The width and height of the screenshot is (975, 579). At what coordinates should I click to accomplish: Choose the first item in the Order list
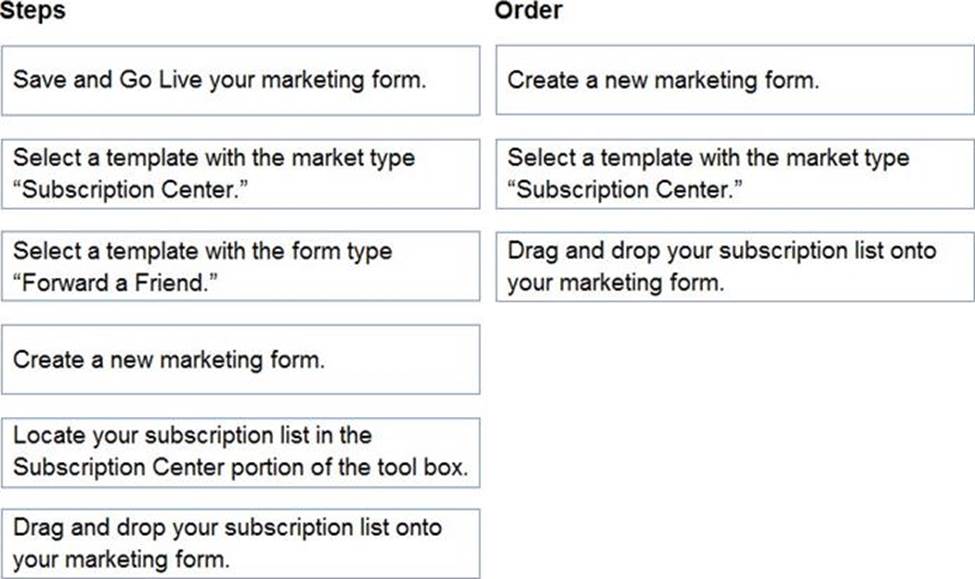734,80
